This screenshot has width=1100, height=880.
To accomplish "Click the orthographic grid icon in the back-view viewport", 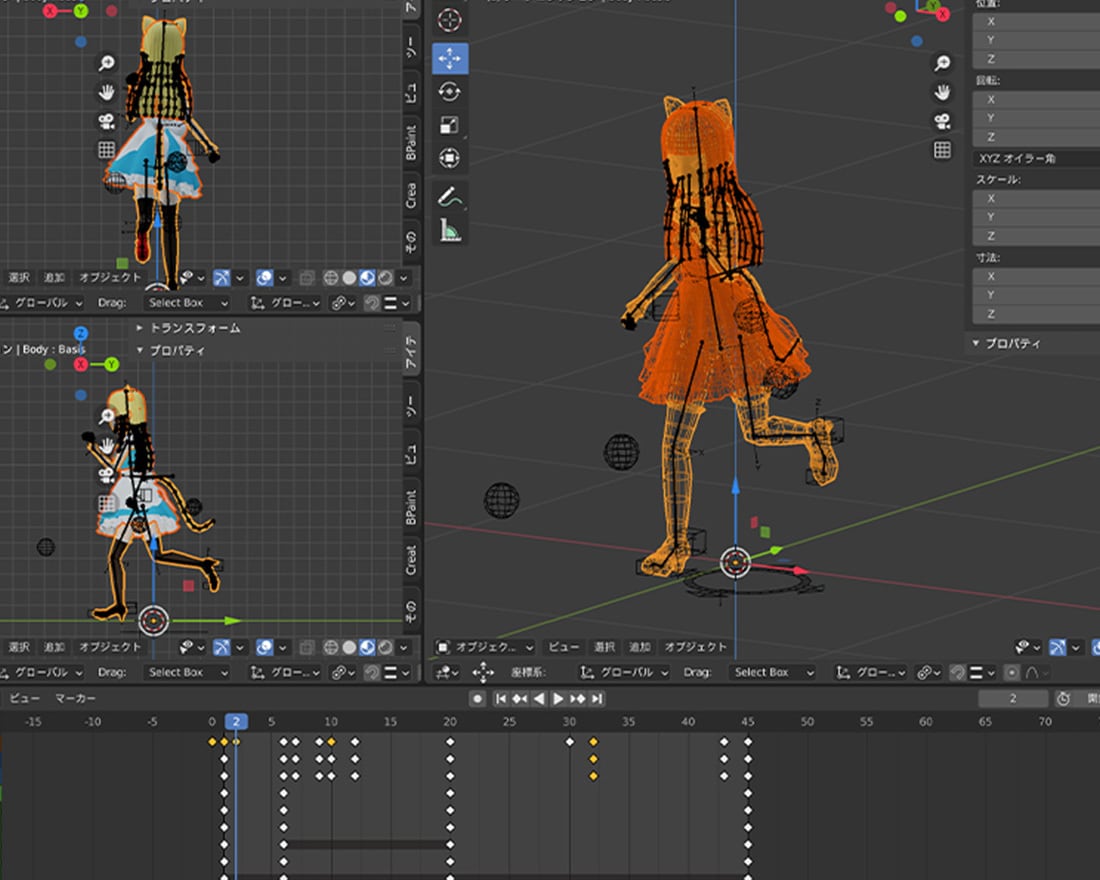I will [107, 149].
